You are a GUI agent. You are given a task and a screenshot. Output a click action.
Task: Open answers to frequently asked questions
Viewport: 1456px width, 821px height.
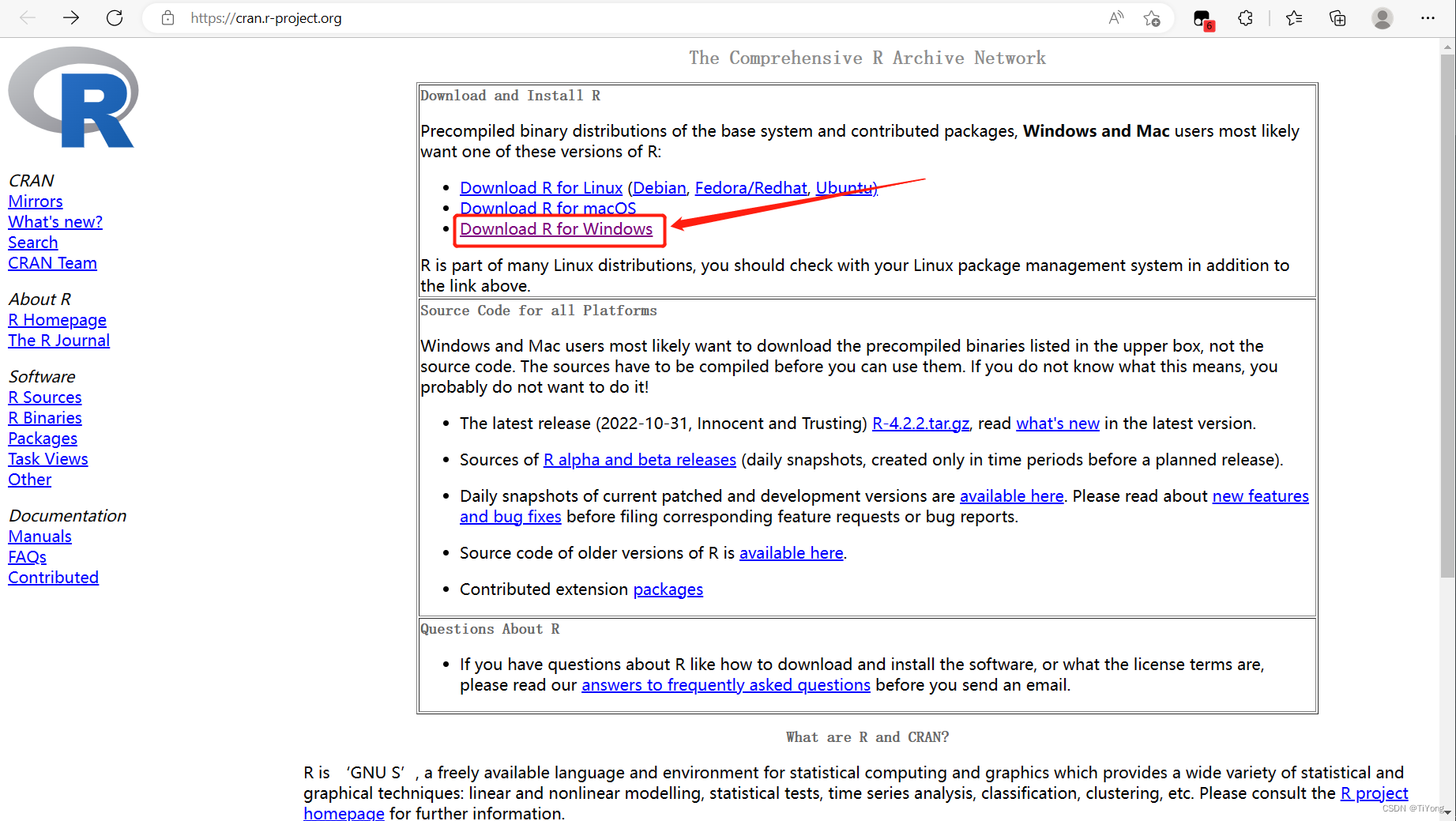click(726, 685)
